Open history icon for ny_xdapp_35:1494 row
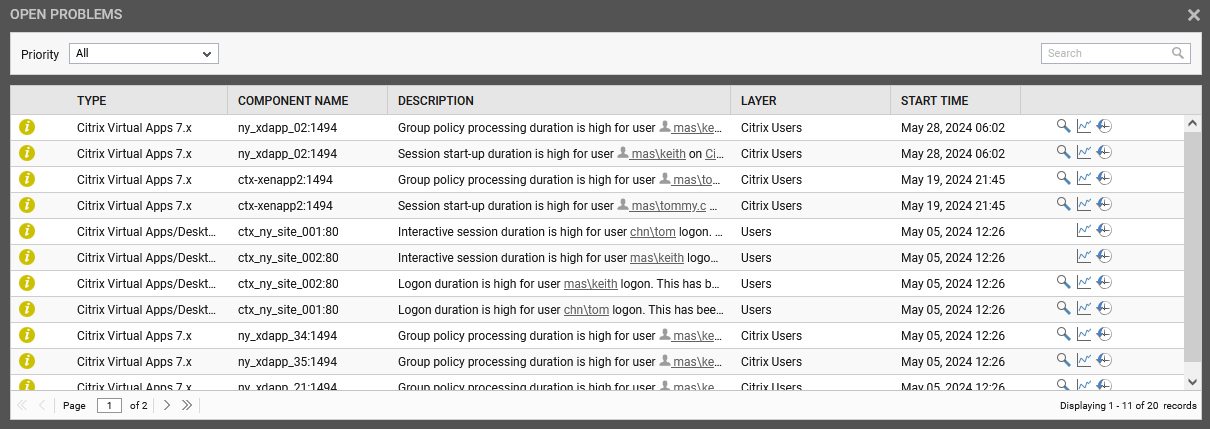Screen dimensions: 1210x429 click(1104, 360)
